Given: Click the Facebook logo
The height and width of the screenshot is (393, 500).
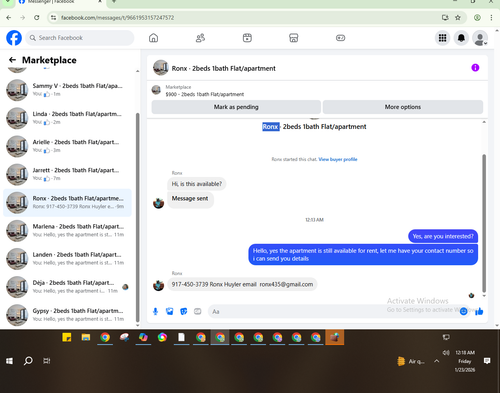Looking at the screenshot, I should click(x=14, y=38).
